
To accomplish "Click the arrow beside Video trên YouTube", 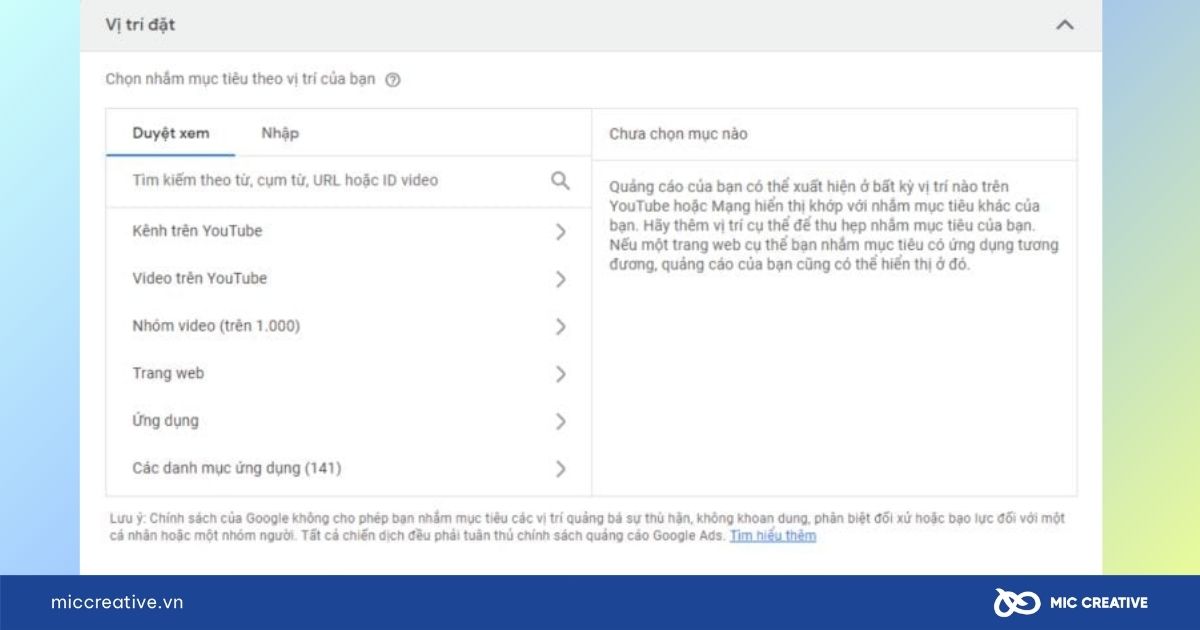I will click(x=560, y=278).
